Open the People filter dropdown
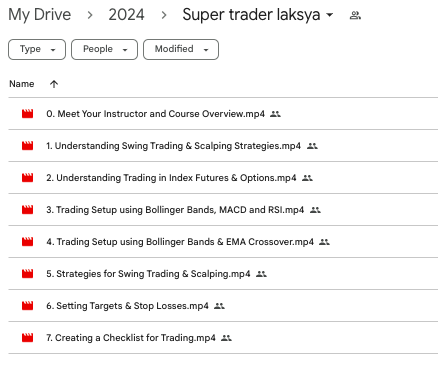The height and width of the screenshot is (370, 438). pos(104,49)
